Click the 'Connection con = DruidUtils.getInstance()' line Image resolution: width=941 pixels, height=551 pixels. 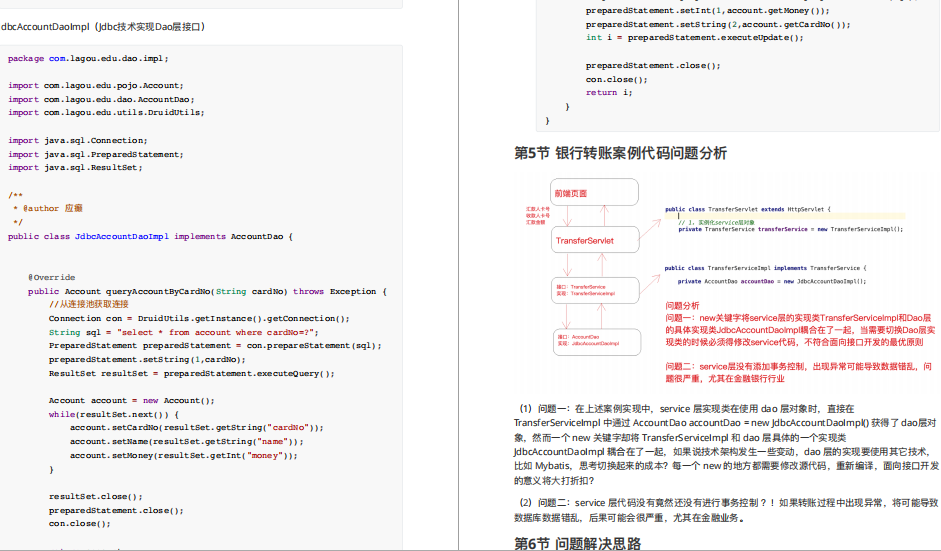(x=199, y=318)
